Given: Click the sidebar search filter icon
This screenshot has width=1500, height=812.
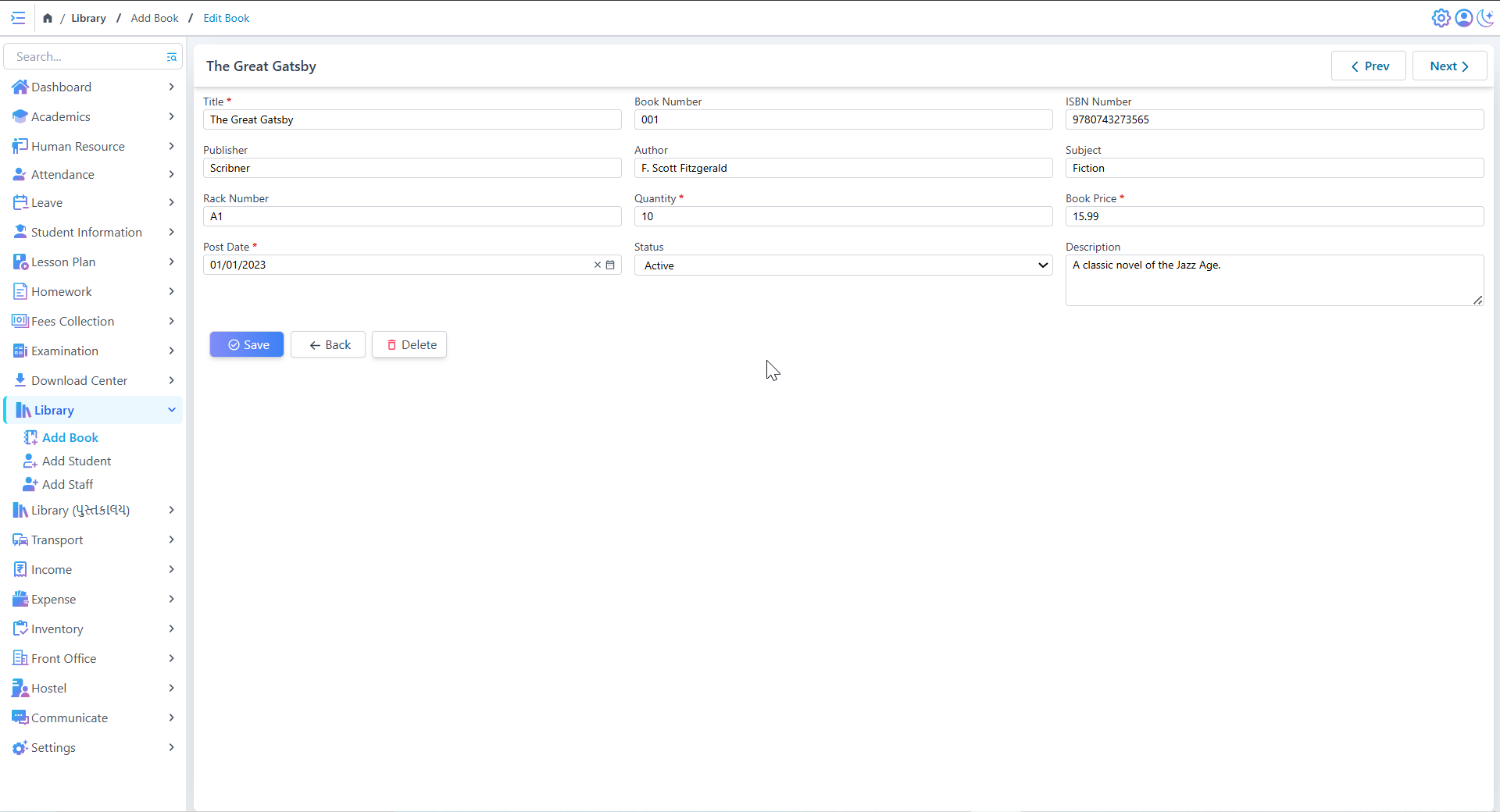Looking at the screenshot, I should coord(171,57).
